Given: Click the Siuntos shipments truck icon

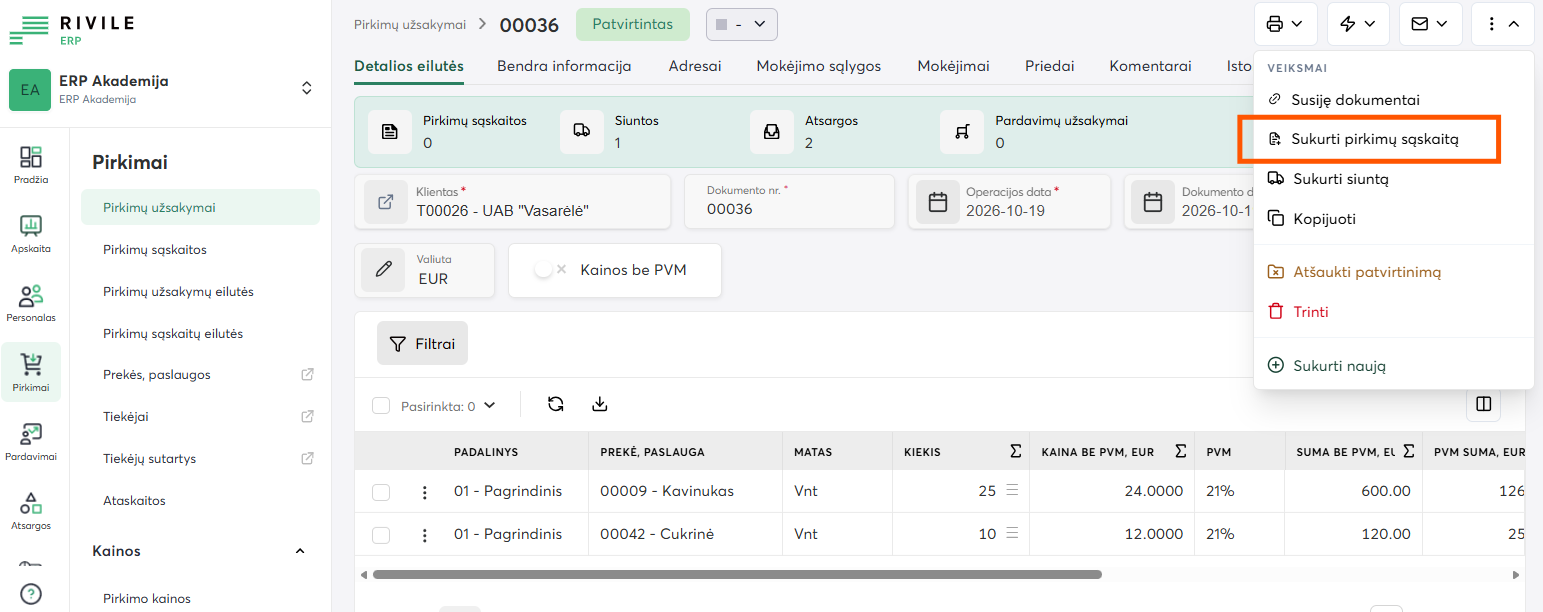Looking at the screenshot, I should pyautogui.click(x=581, y=132).
